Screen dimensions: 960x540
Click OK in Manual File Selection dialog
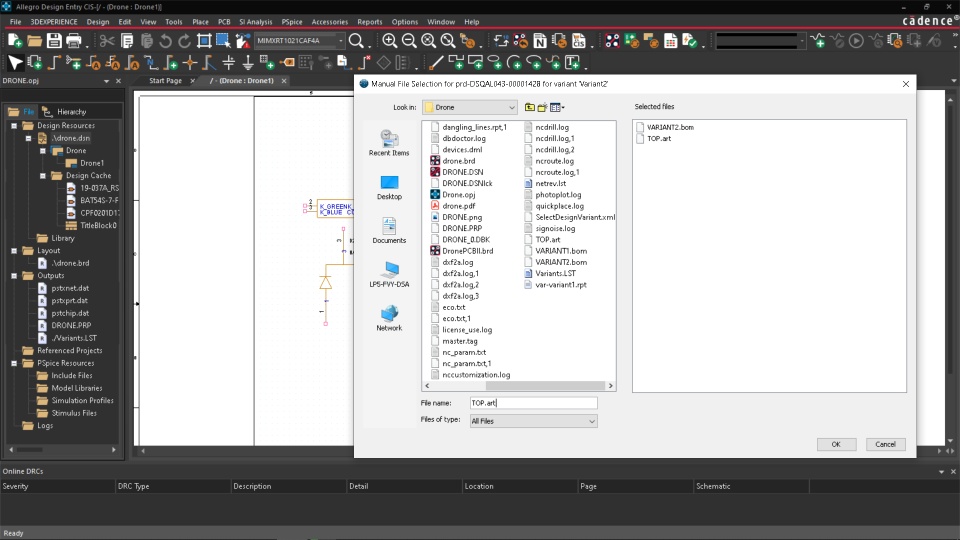836,444
